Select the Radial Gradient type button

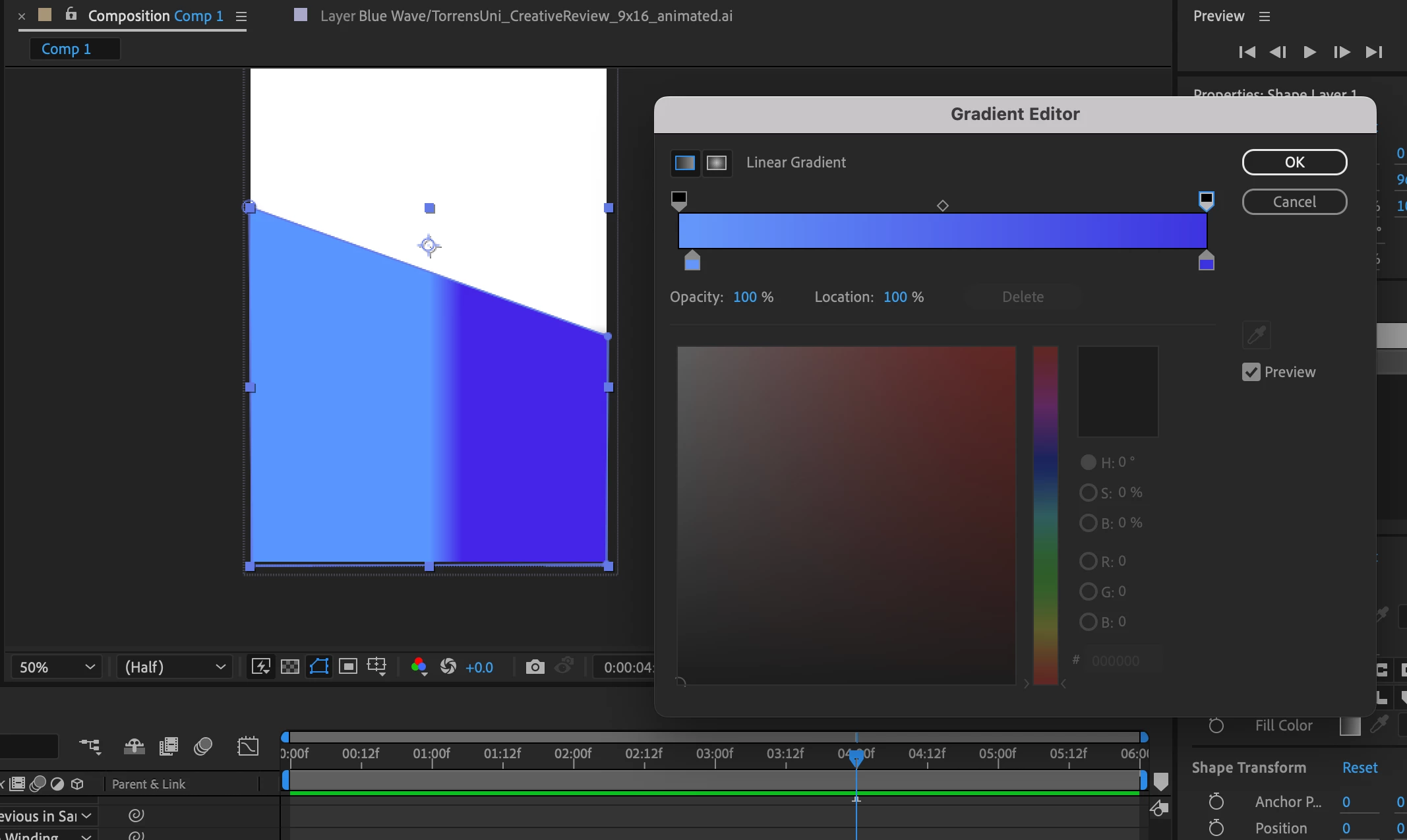717,163
